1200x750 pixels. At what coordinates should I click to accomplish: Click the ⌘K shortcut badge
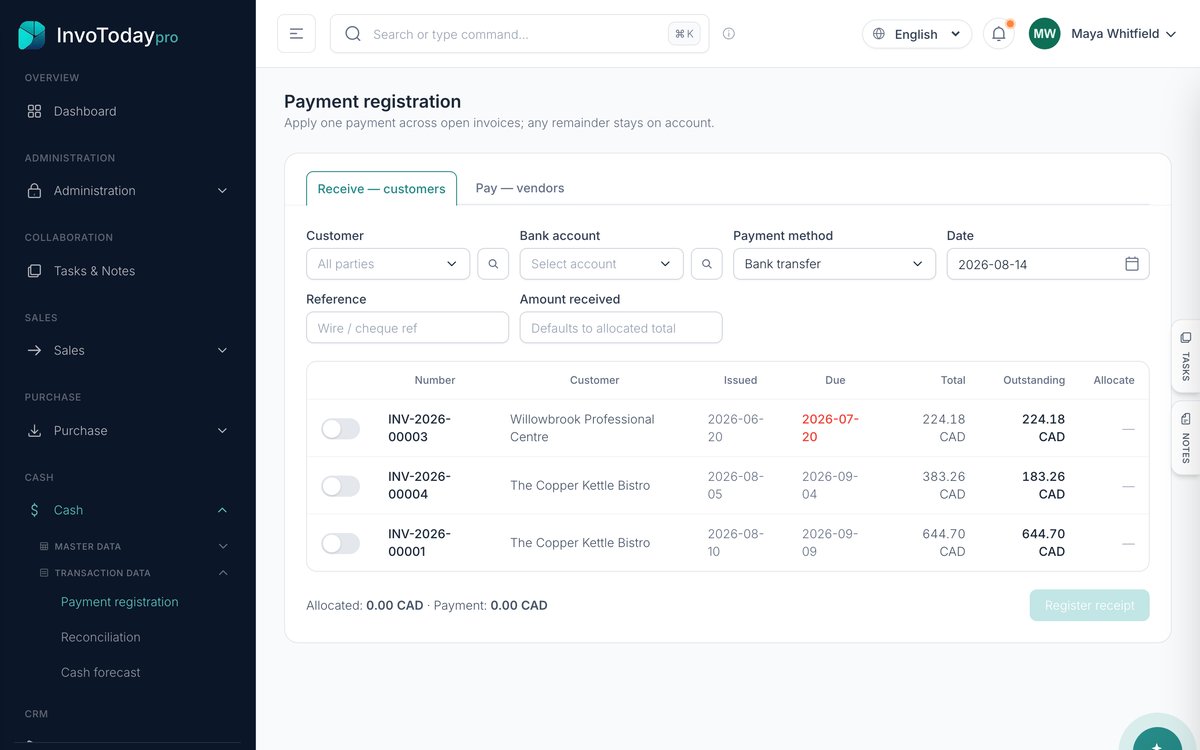pyautogui.click(x=684, y=34)
